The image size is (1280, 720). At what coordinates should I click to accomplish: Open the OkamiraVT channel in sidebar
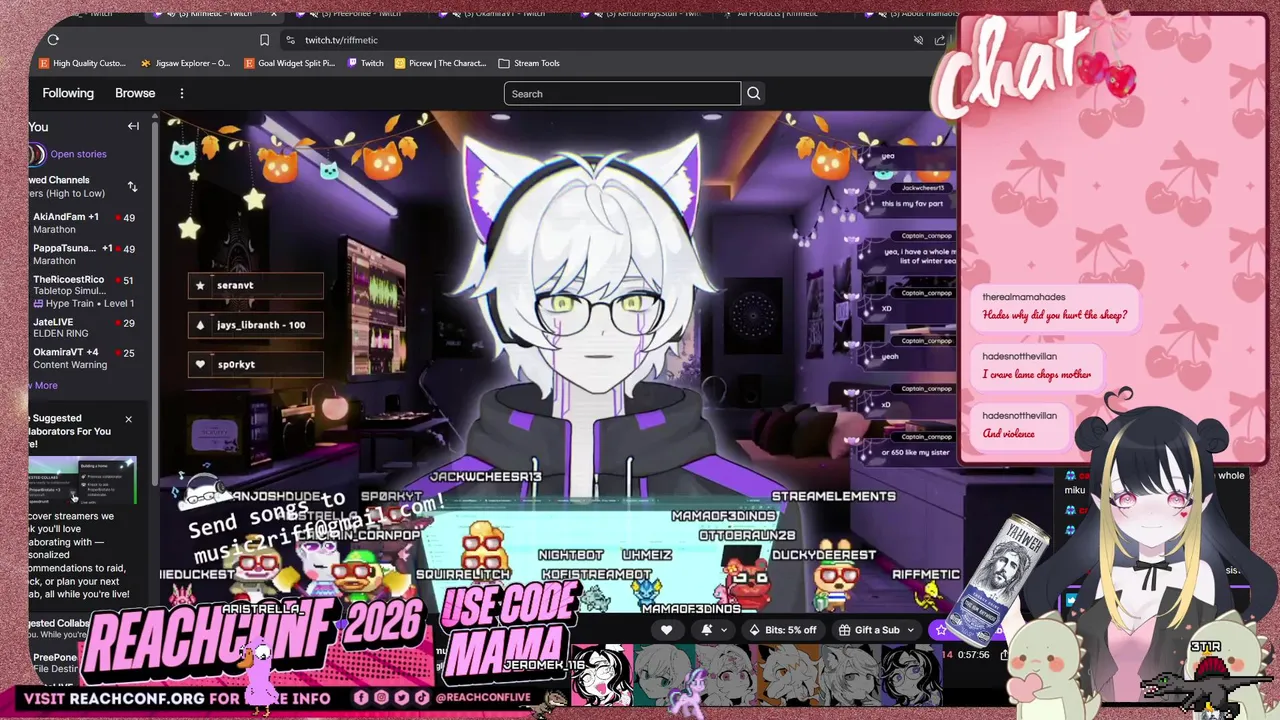click(84, 358)
